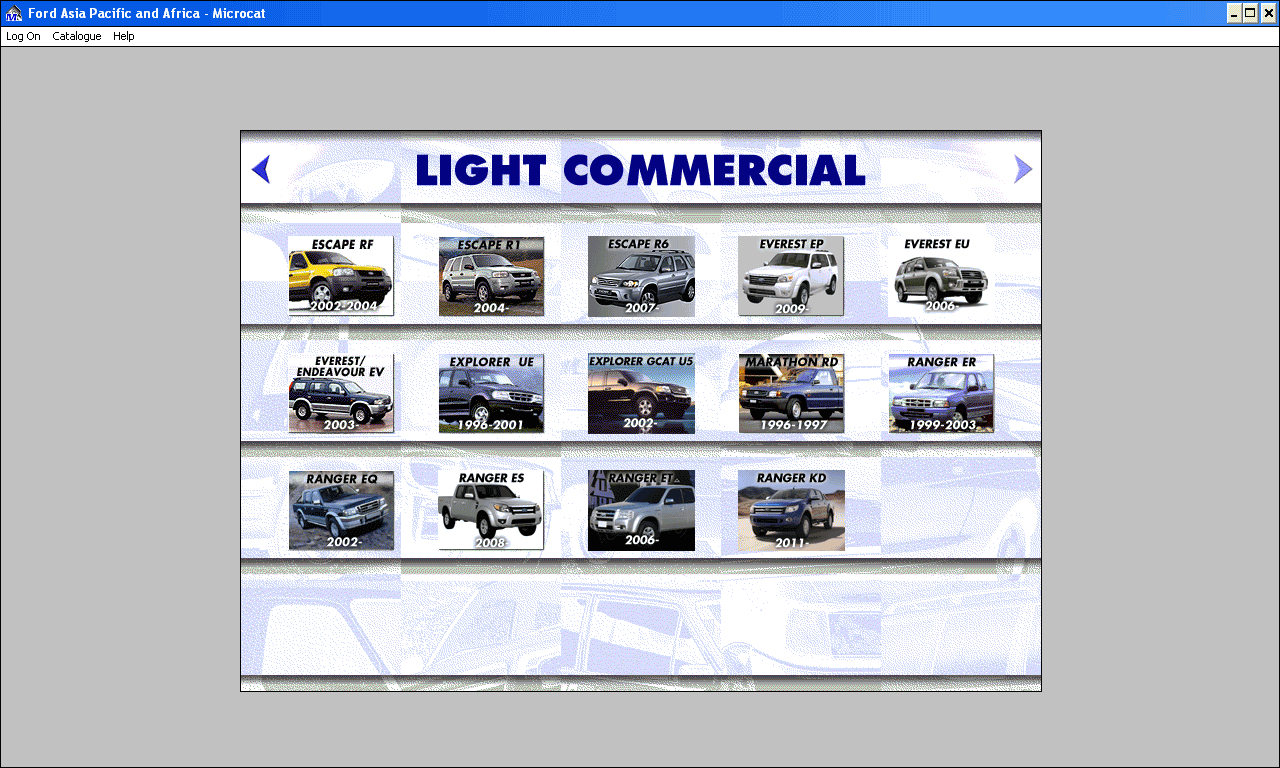Screen dimensions: 1280x768
Task: Select the ESCAPE RF 2002-2004 vehicle
Action: (341, 276)
